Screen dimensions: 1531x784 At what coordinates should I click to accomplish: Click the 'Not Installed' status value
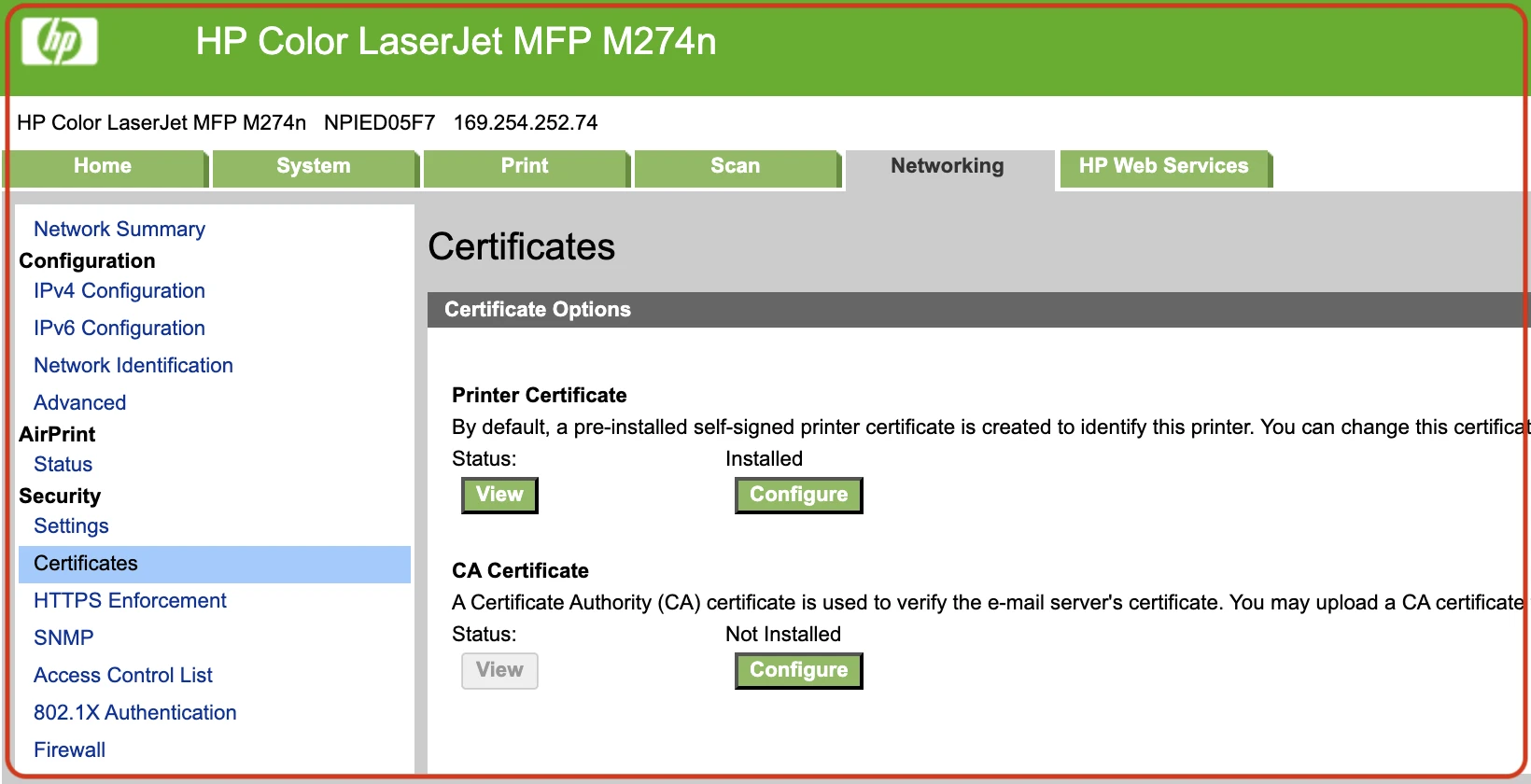coord(783,635)
